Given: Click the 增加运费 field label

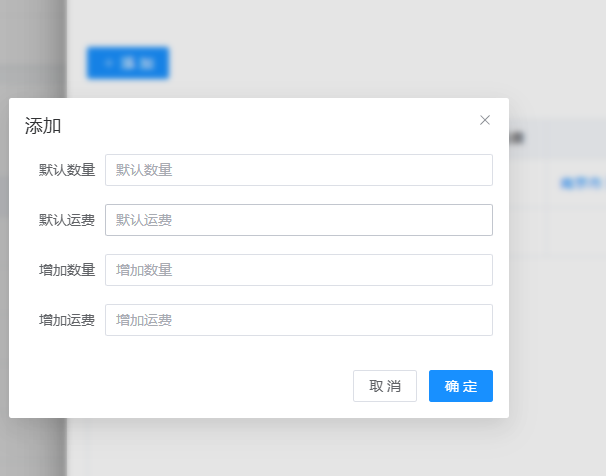Looking at the screenshot, I should point(67,320).
